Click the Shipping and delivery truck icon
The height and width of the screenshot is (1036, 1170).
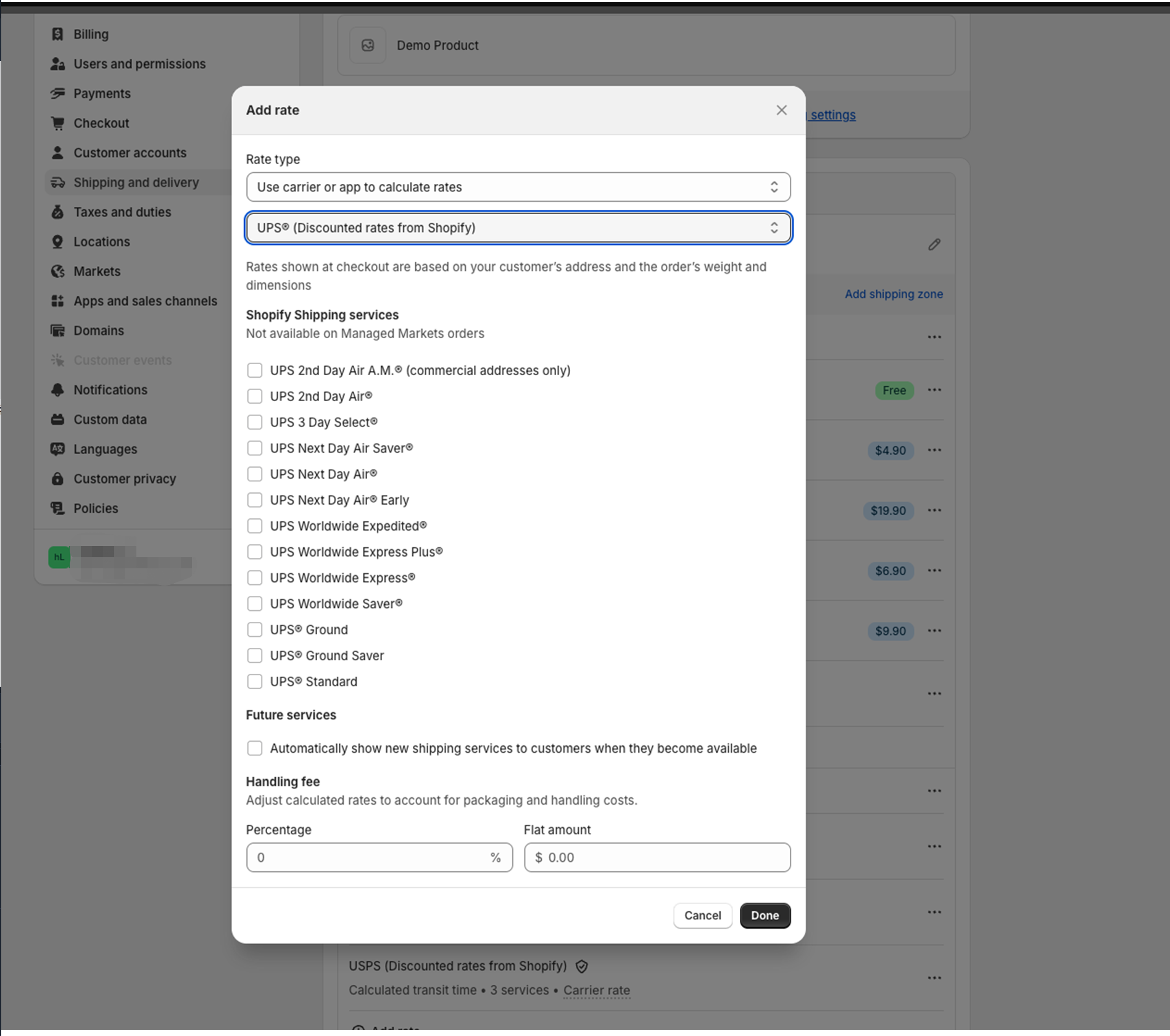pos(57,182)
